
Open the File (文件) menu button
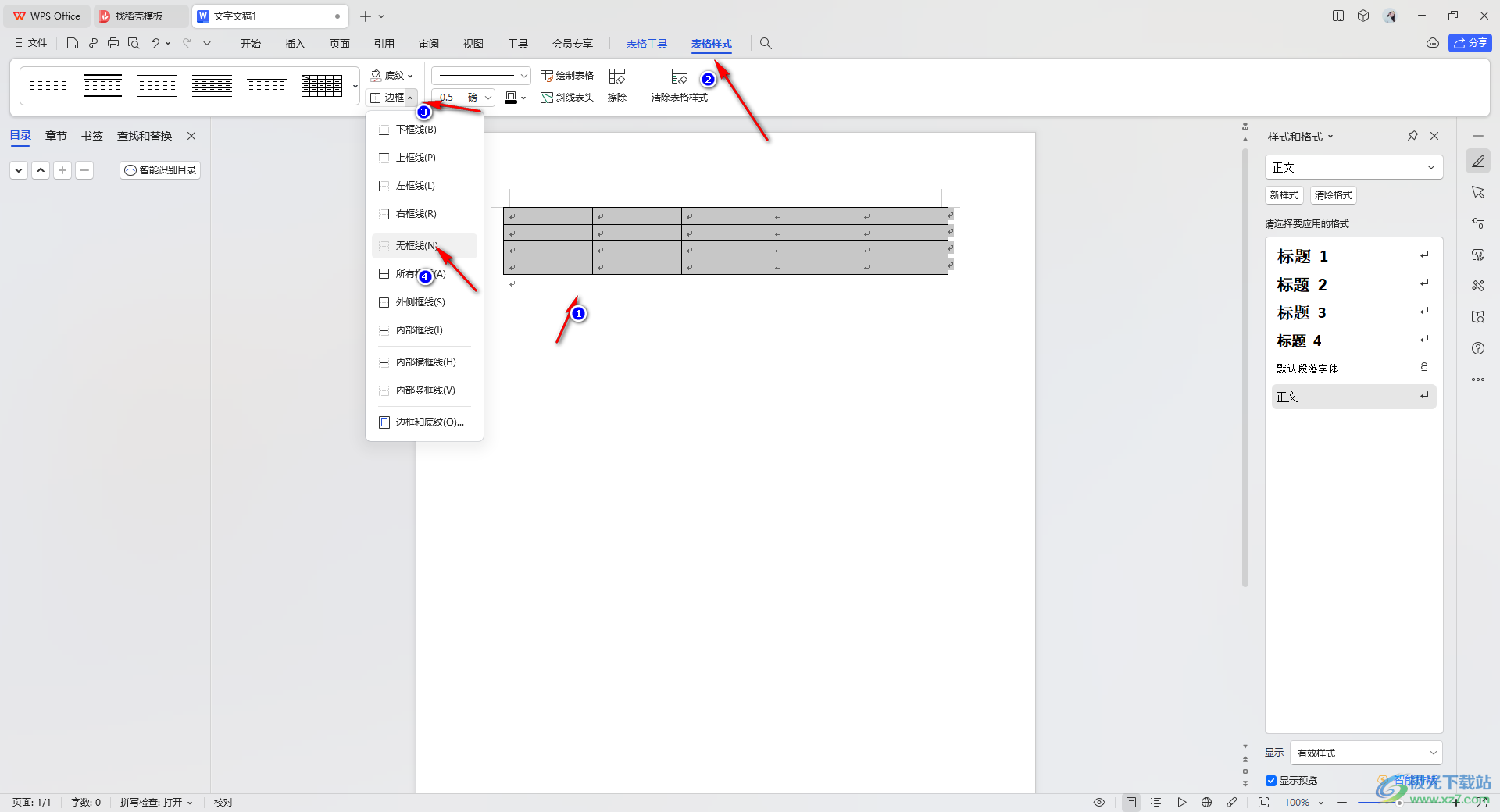pos(31,43)
